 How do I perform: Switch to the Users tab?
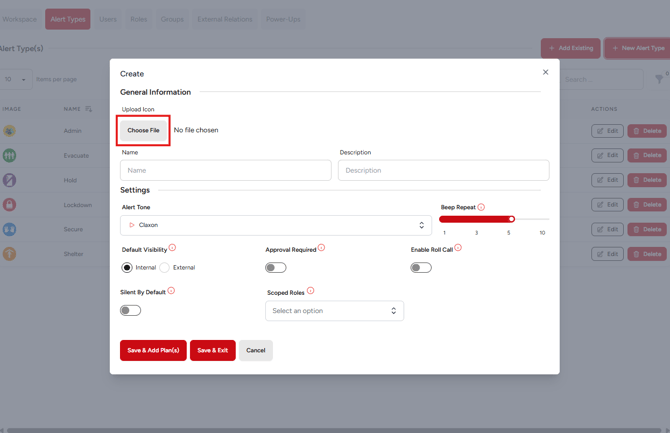(x=107, y=19)
